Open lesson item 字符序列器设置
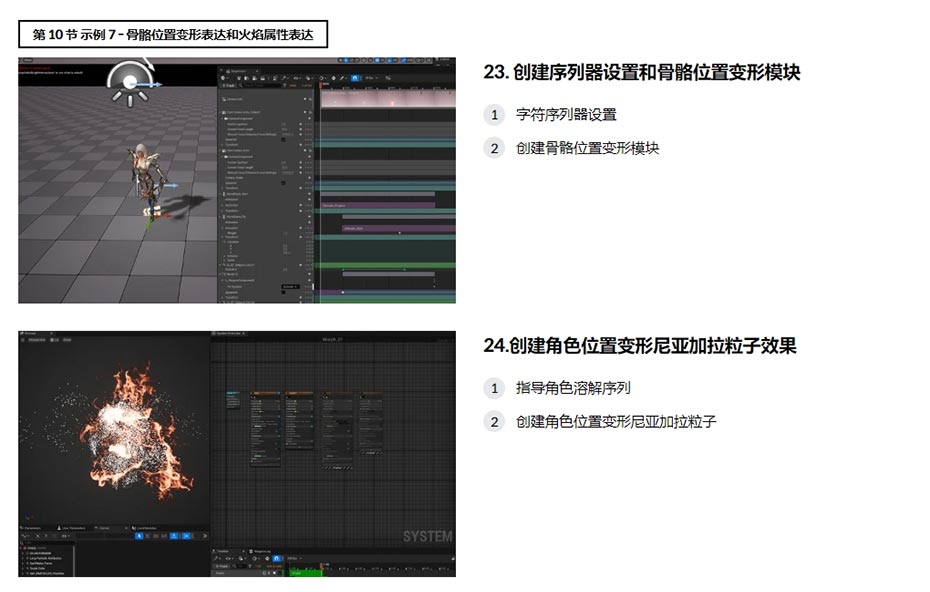Screen dimensions: 930x592 click(566, 114)
